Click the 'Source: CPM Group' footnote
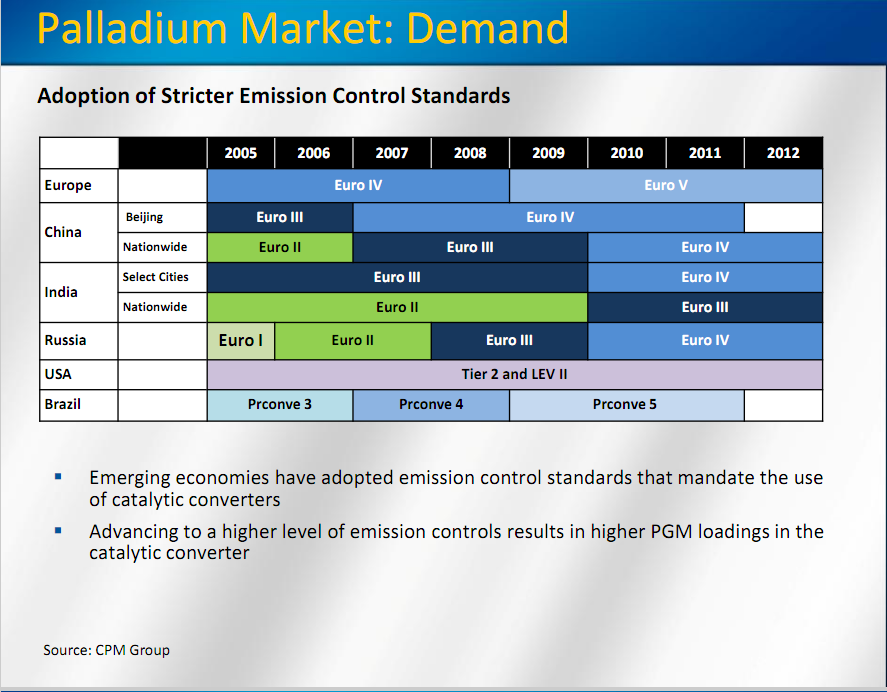The width and height of the screenshot is (887, 692). (106, 650)
